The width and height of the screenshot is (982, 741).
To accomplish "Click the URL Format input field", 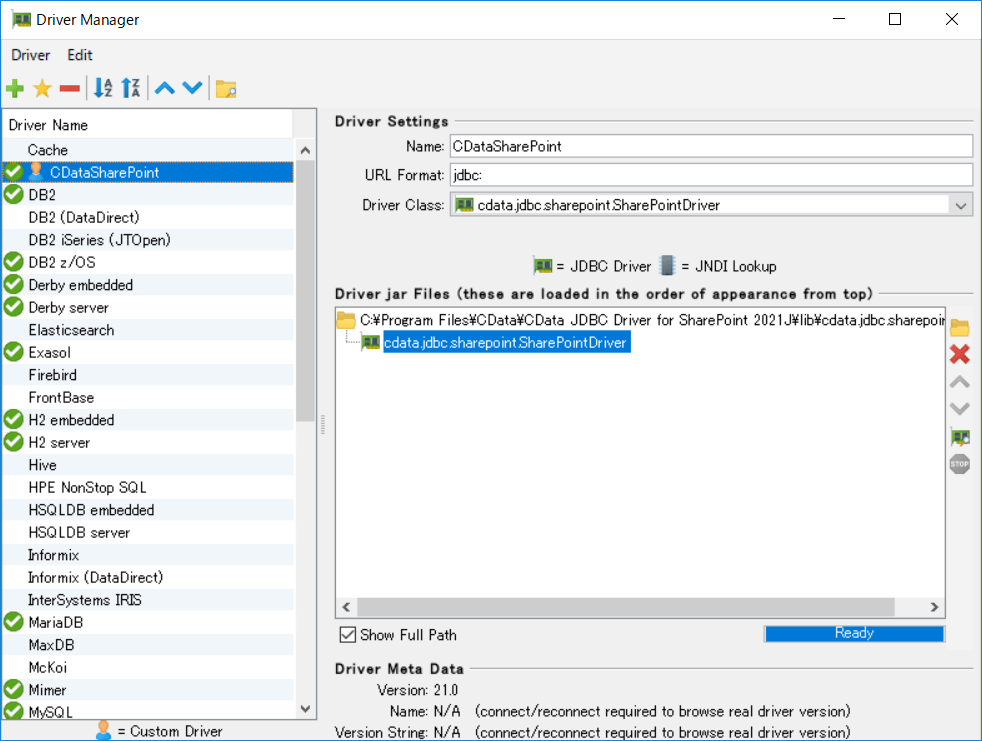I will (x=710, y=175).
